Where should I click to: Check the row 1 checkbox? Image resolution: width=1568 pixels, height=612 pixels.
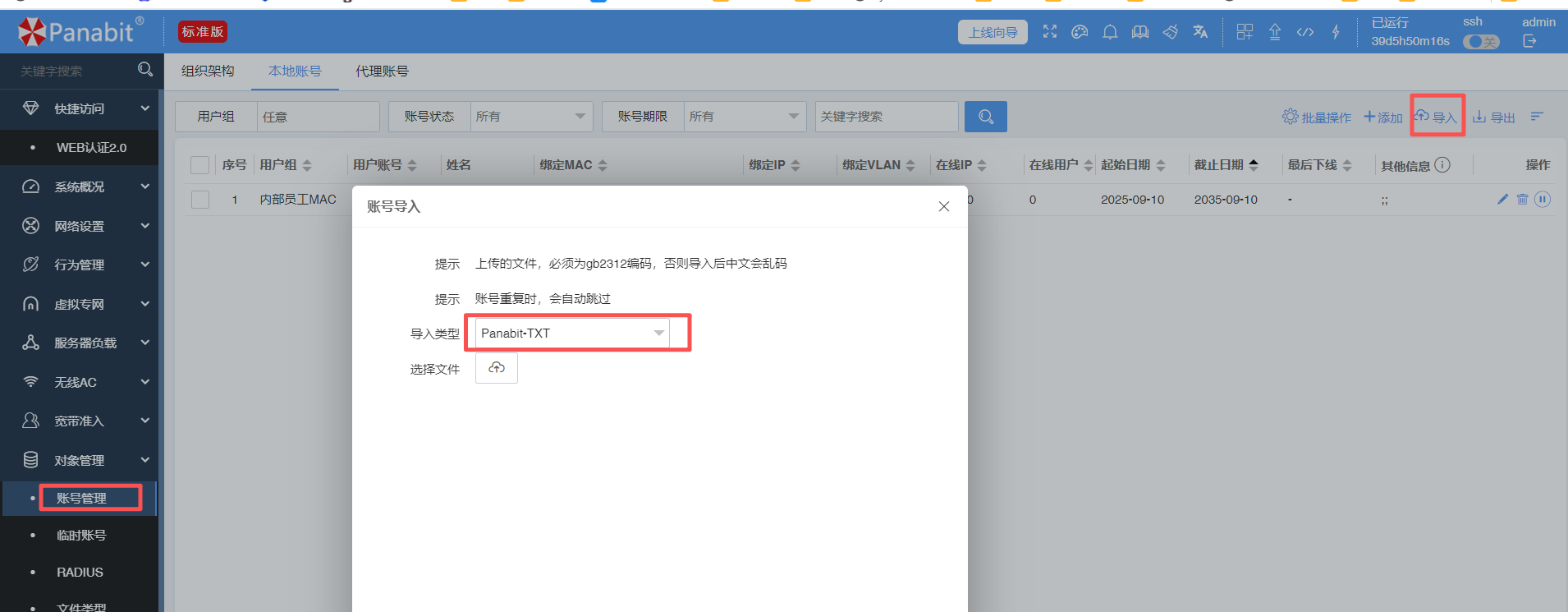(x=199, y=200)
